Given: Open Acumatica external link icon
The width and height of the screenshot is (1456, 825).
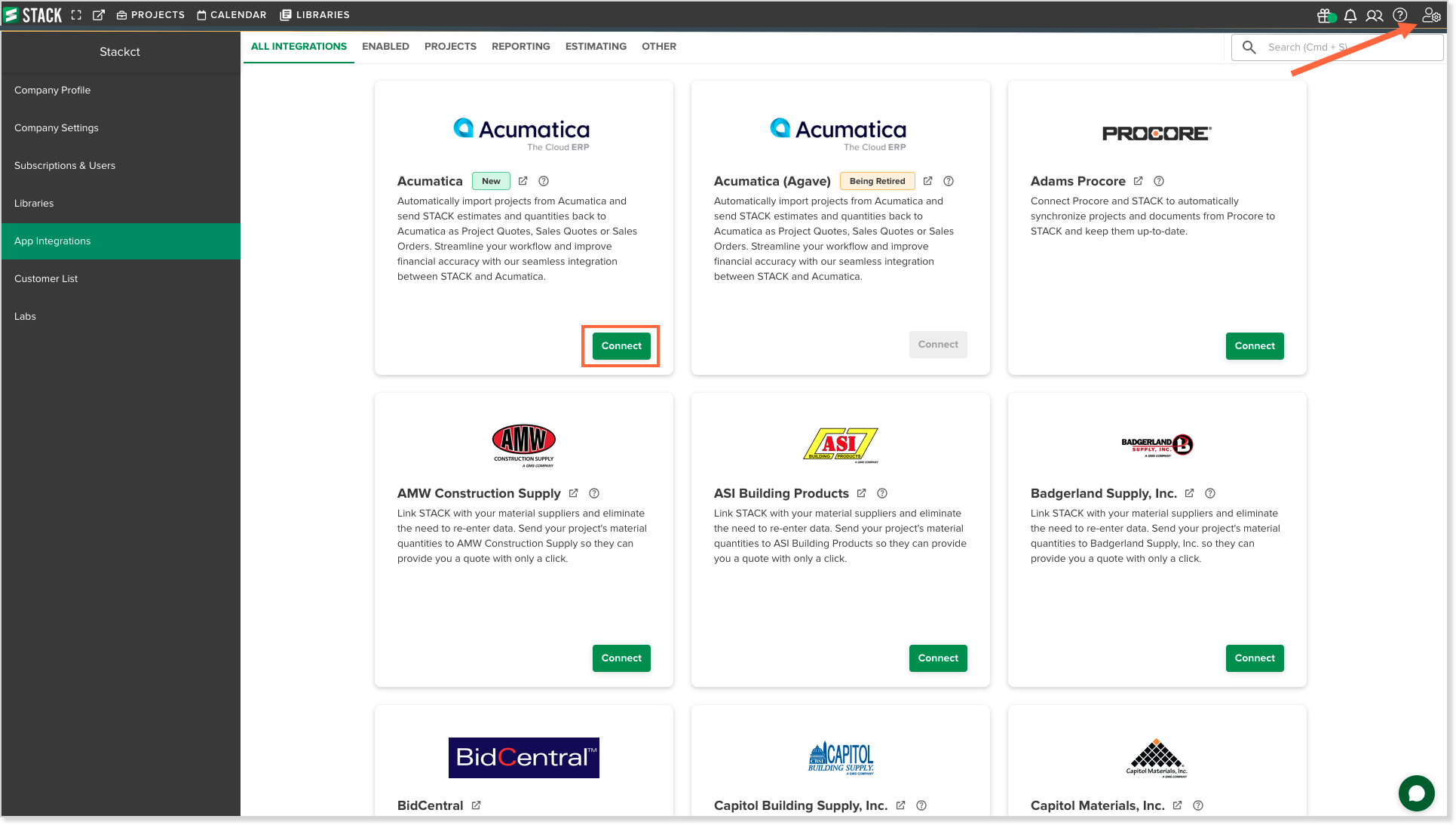Looking at the screenshot, I should point(523,181).
